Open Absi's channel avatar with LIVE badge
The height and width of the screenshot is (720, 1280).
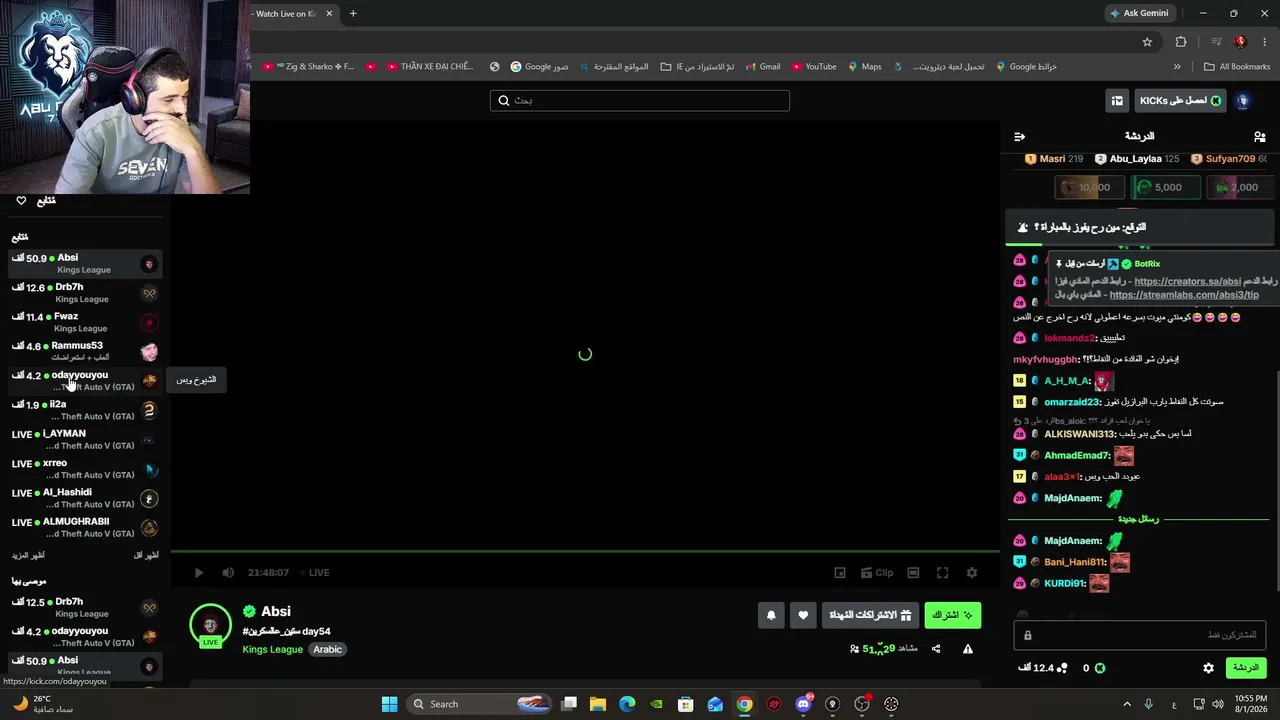[x=210, y=626]
